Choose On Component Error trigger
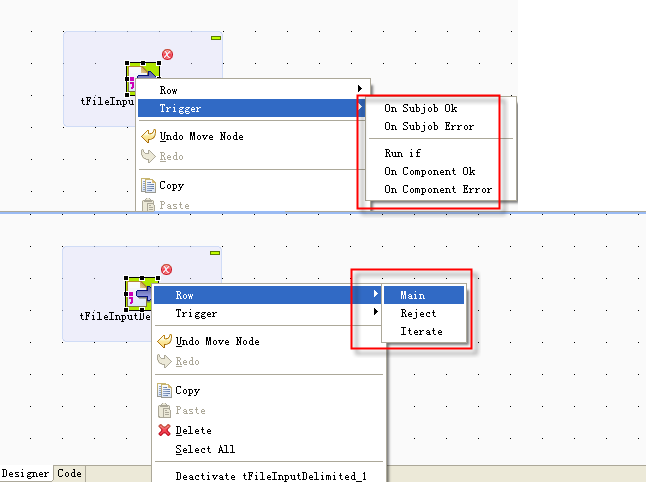Screen dimensions: 650x482 click(438, 189)
